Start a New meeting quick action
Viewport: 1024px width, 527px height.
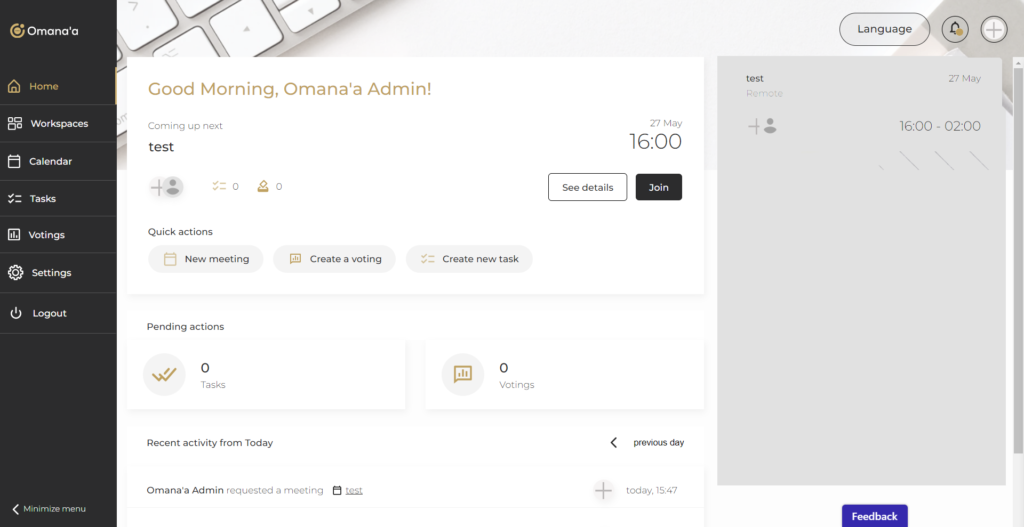[206, 259]
